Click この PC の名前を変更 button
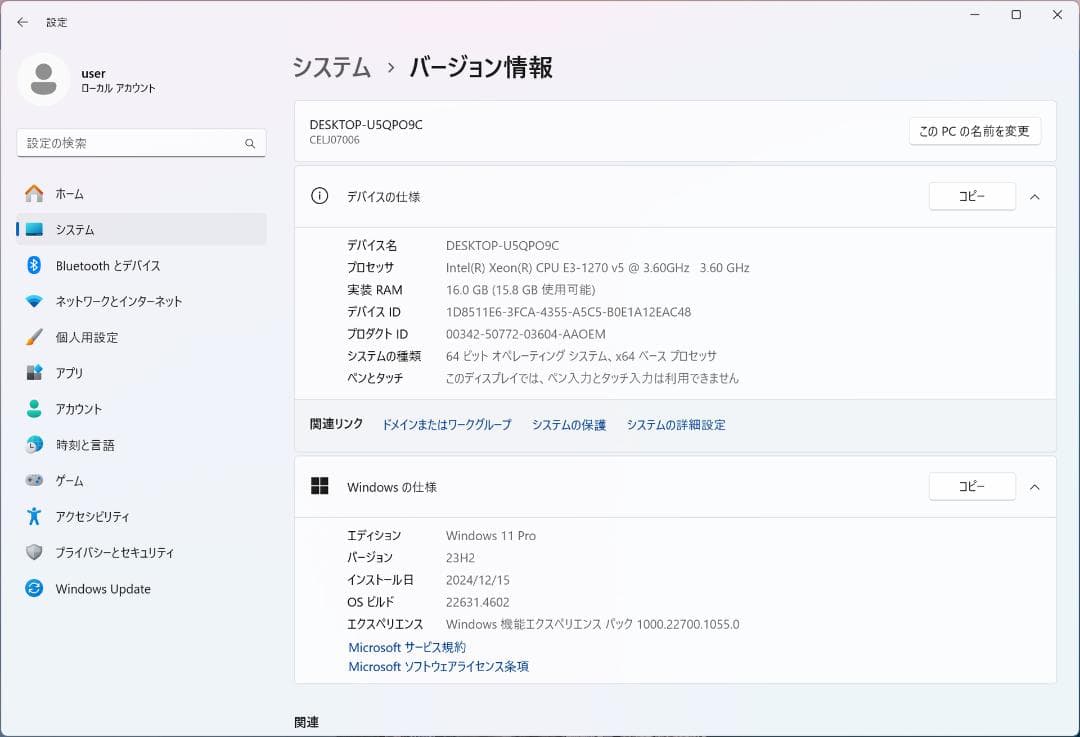The image size is (1080, 737). [x=974, y=130]
